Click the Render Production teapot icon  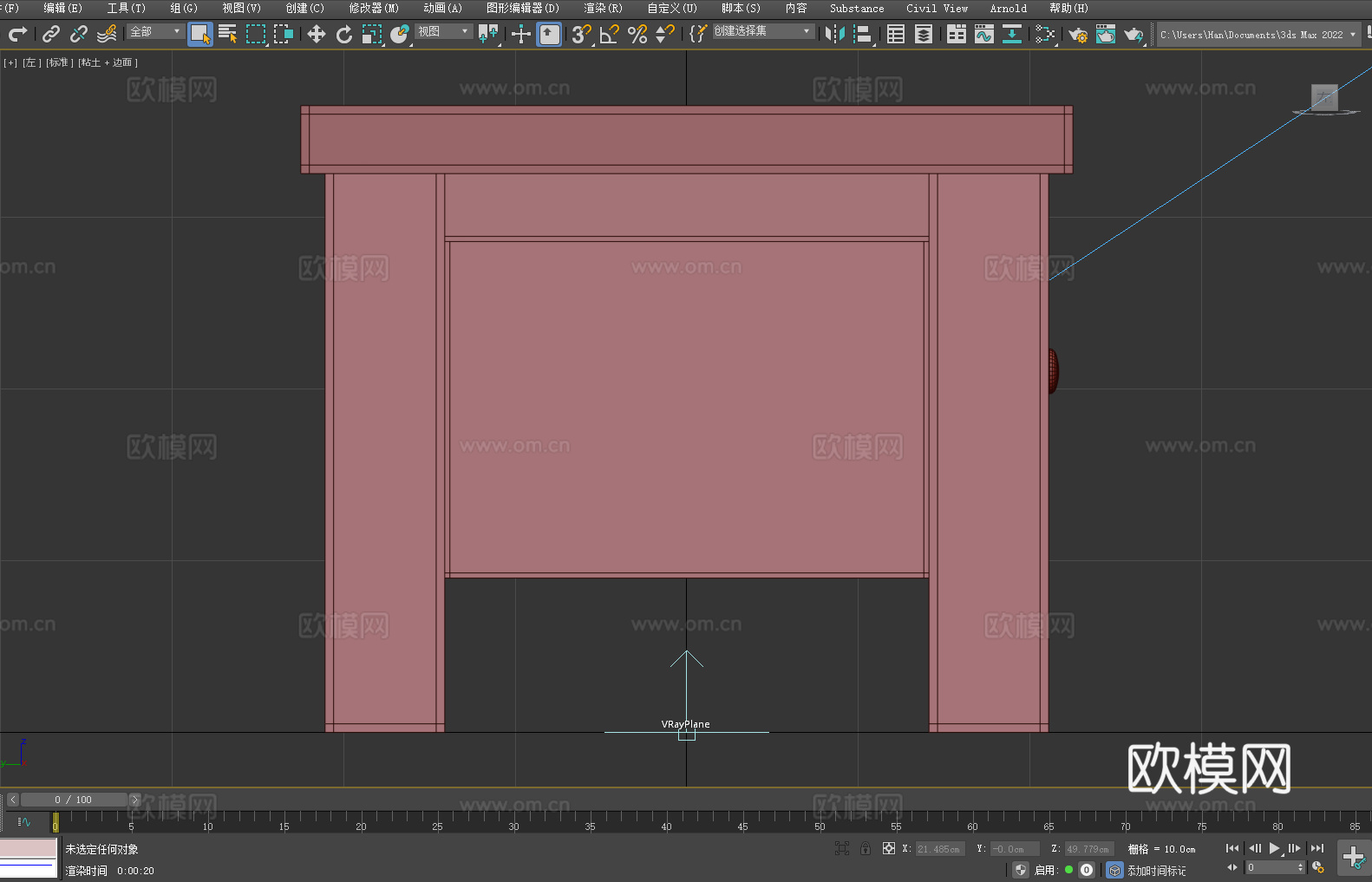tap(1134, 34)
